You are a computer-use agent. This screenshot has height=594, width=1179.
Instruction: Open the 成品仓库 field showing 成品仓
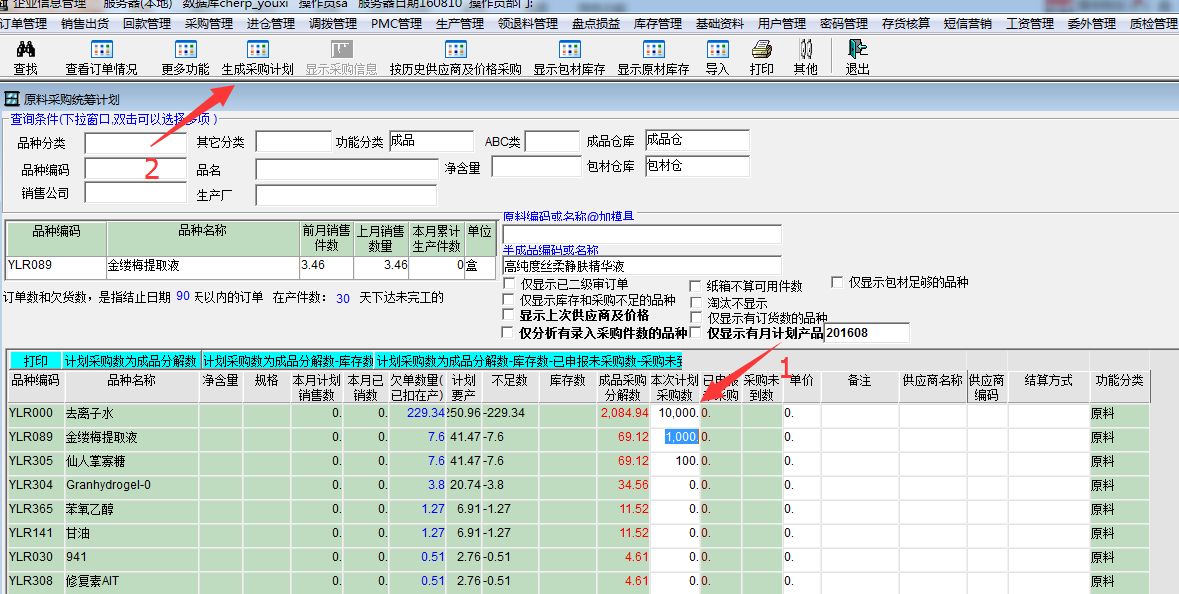(x=697, y=141)
